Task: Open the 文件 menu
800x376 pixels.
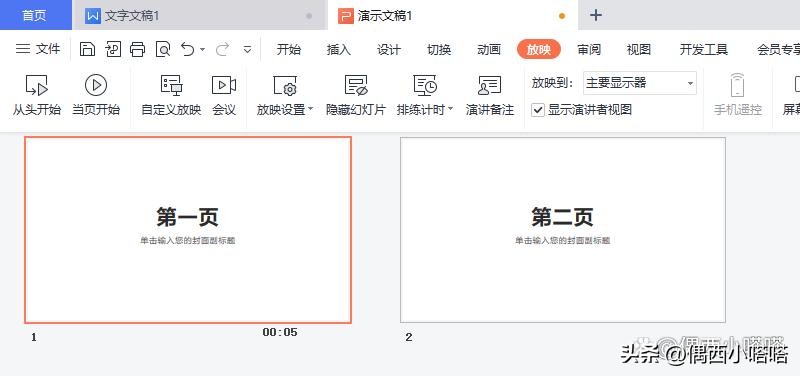Action: point(38,49)
